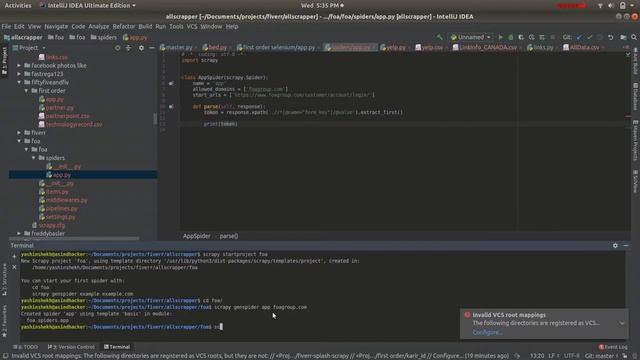The image size is (640, 360).
Task: Open the Navigate menu
Action: [x=56, y=27]
